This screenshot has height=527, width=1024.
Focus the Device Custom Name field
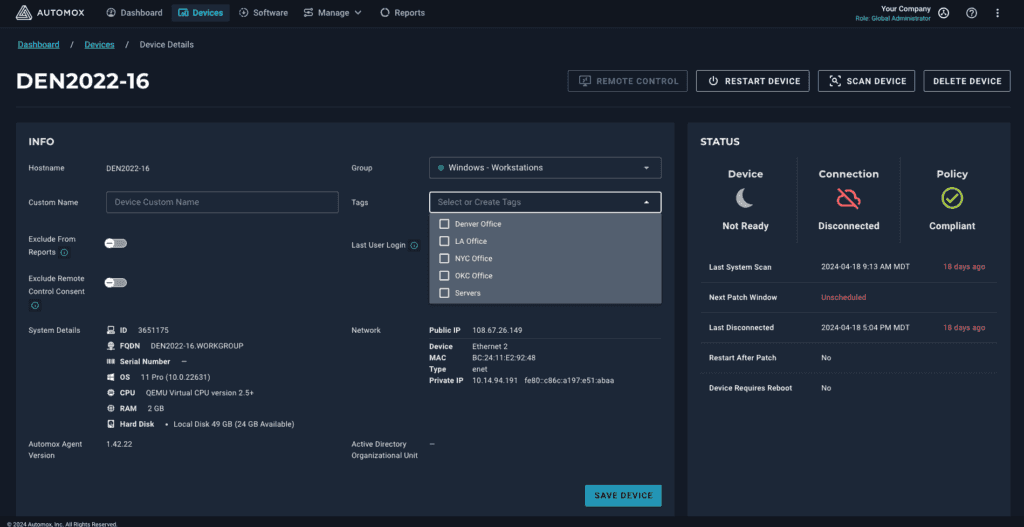tap(222, 202)
